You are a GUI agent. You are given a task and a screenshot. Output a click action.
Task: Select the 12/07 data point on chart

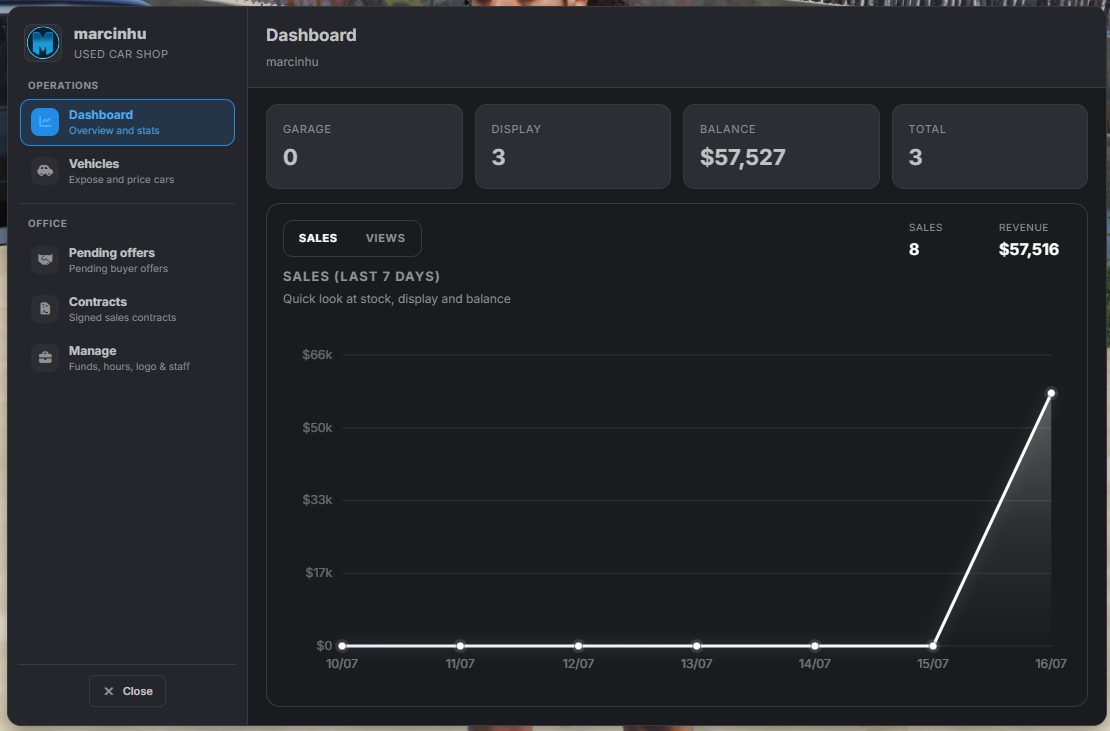[x=578, y=645]
